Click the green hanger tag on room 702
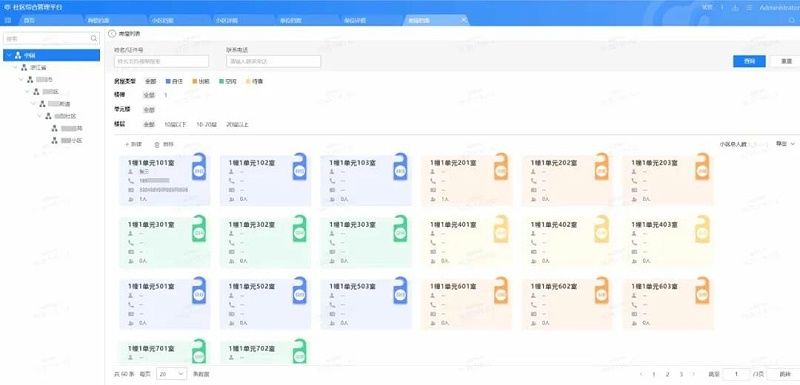Viewport: 800px width, 385px height. (x=300, y=352)
